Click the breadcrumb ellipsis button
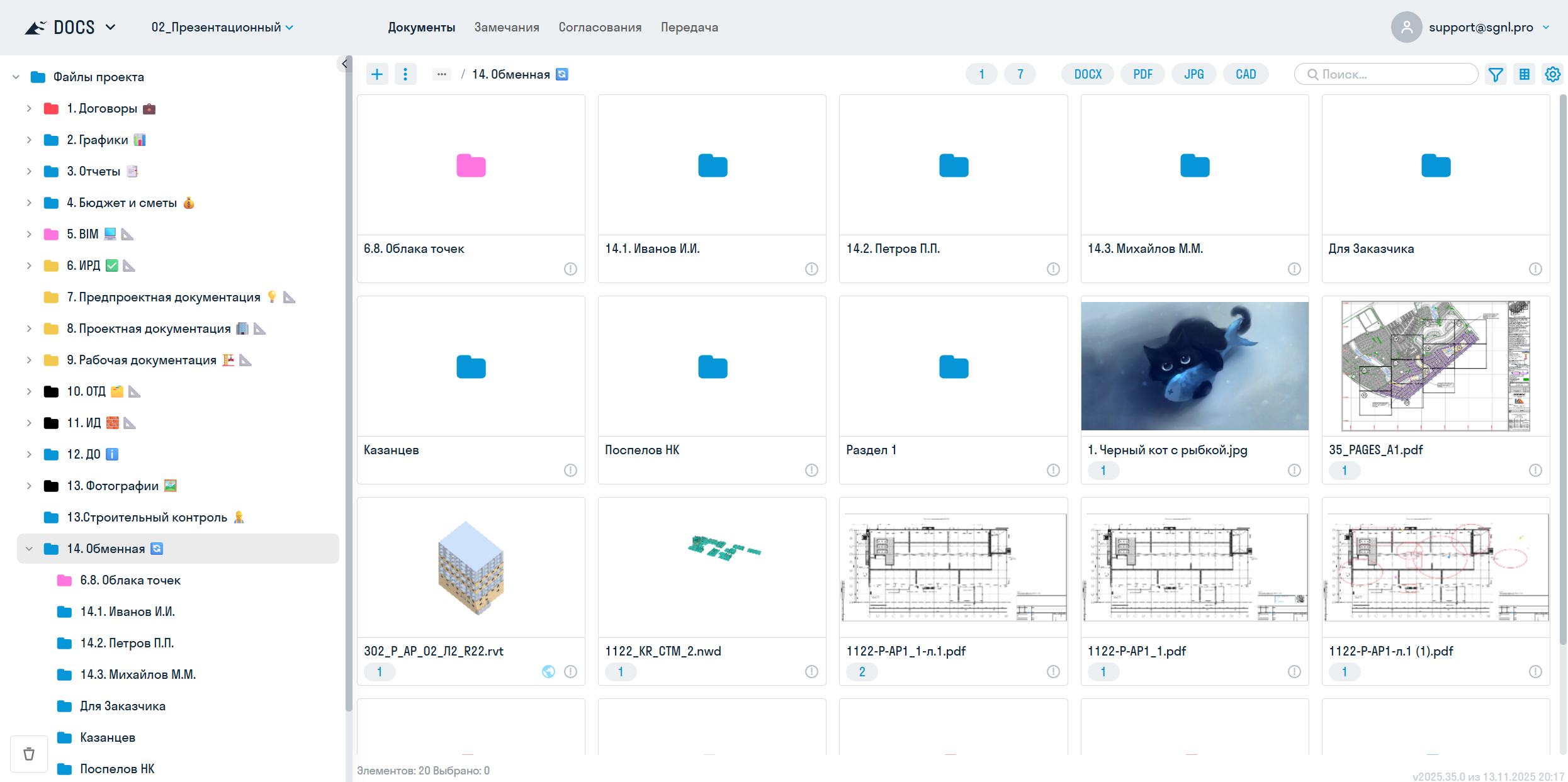This screenshot has height=782, width=1568. pos(442,74)
